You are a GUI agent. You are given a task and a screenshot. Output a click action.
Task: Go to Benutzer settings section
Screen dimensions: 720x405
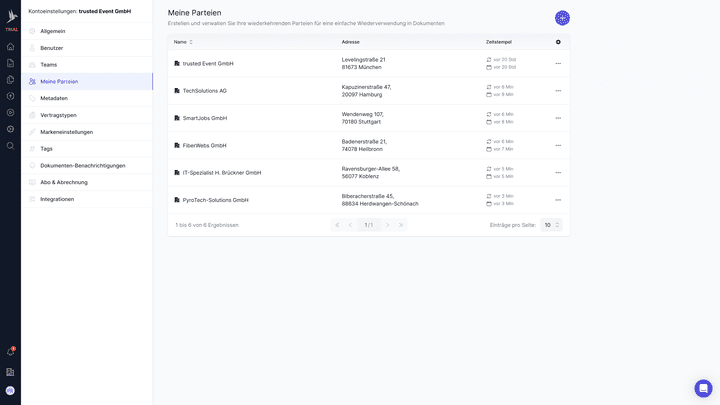(x=52, y=48)
